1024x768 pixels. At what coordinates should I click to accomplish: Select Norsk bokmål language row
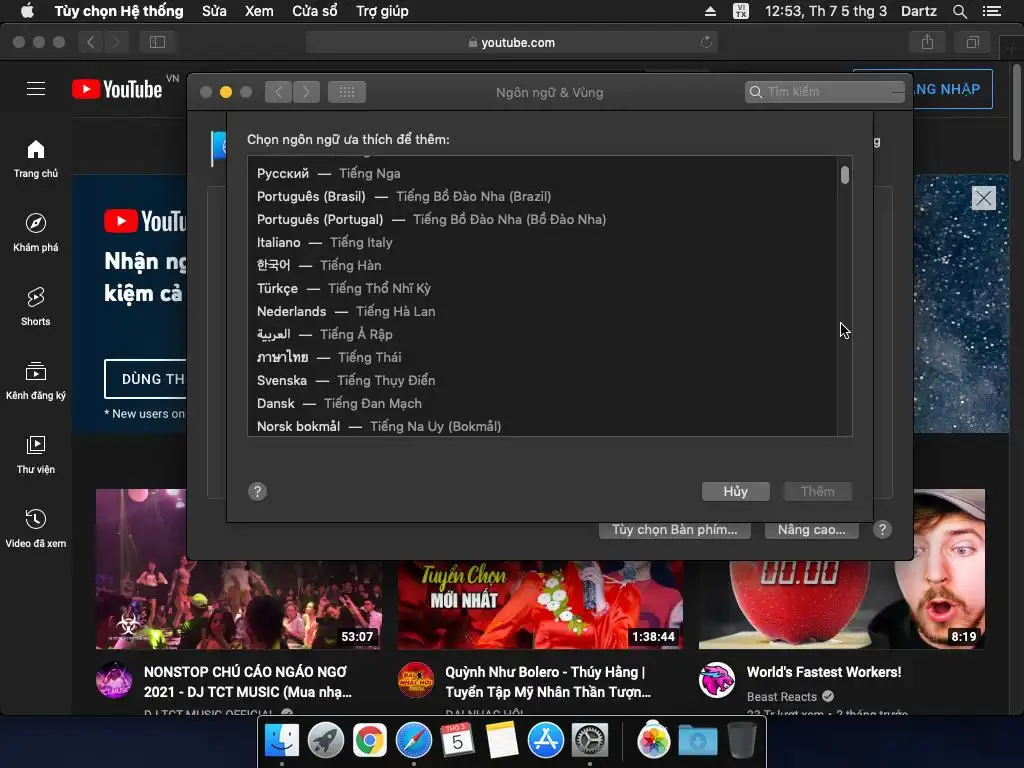coord(542,426)
